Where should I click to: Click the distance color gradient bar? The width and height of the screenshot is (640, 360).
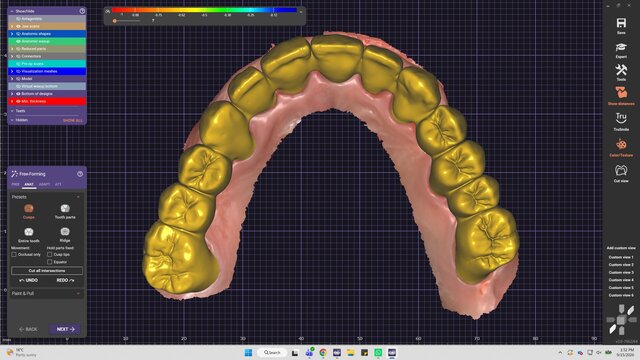tap(204, 10)
